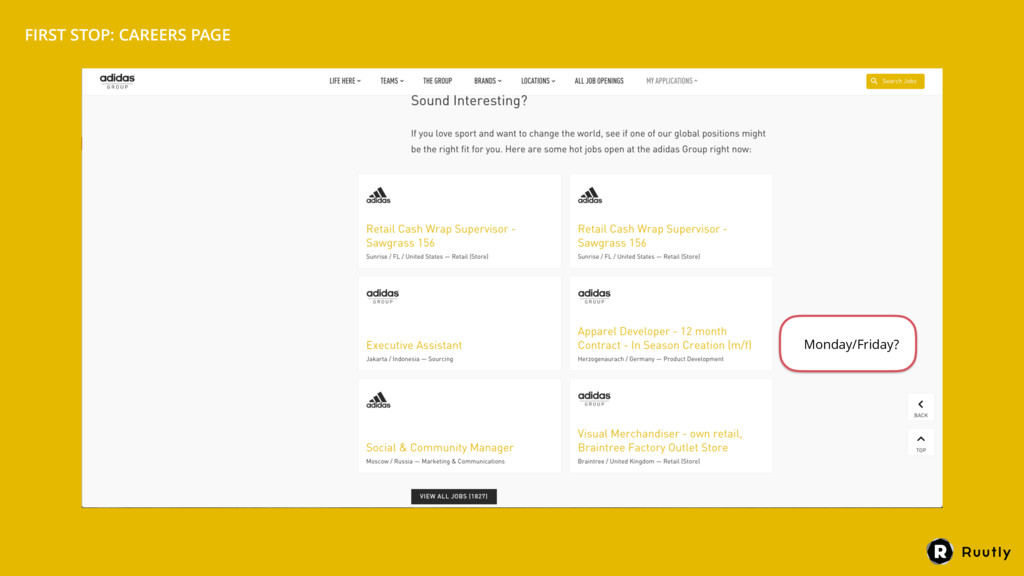Click the Top arrow button
Viewport: 1024px width, 576px height.
pyautogui.click(x=921, y=443)
